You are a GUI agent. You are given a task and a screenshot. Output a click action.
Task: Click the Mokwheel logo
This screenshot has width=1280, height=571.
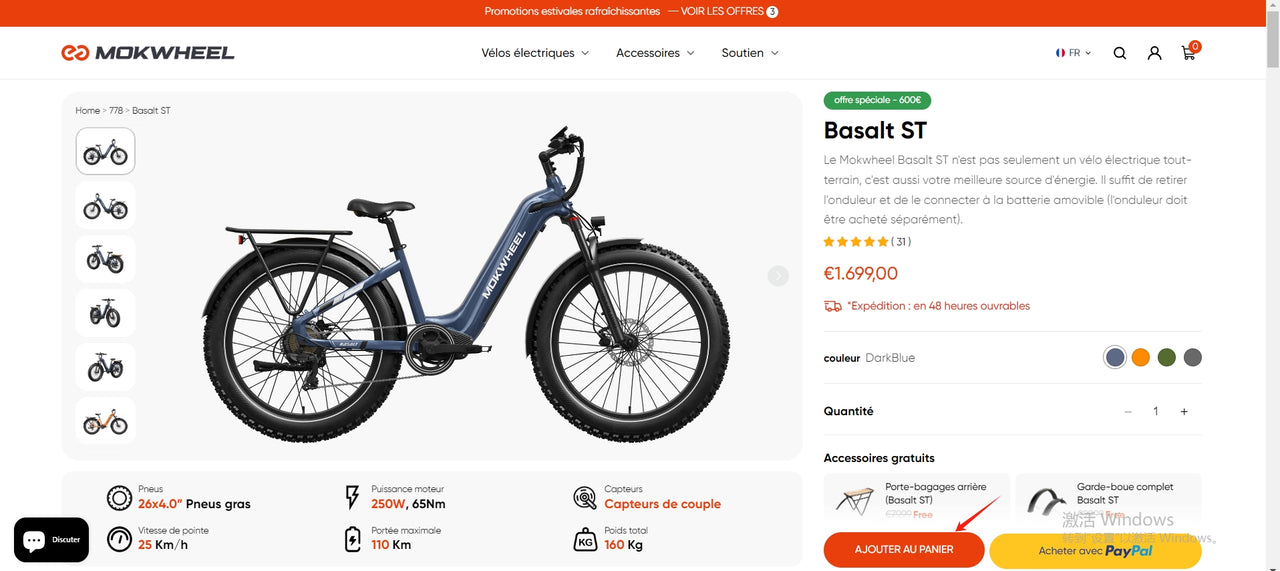(148, 53)
